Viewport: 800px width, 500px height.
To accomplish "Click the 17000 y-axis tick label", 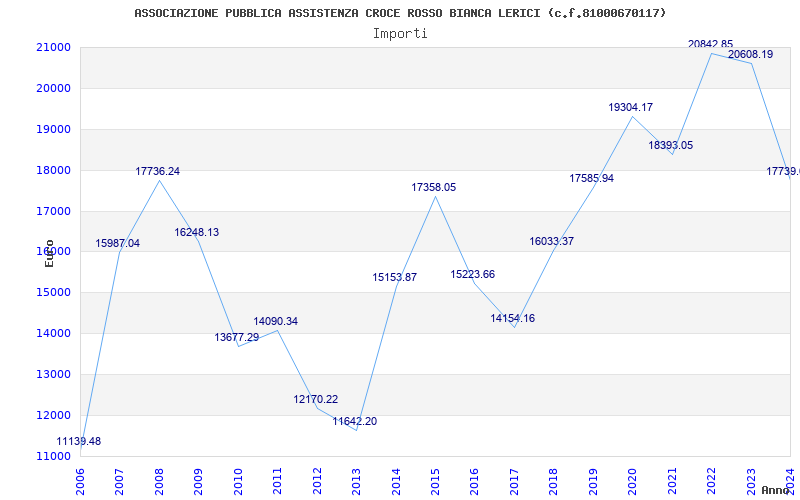I will click(x=54, y=211).
